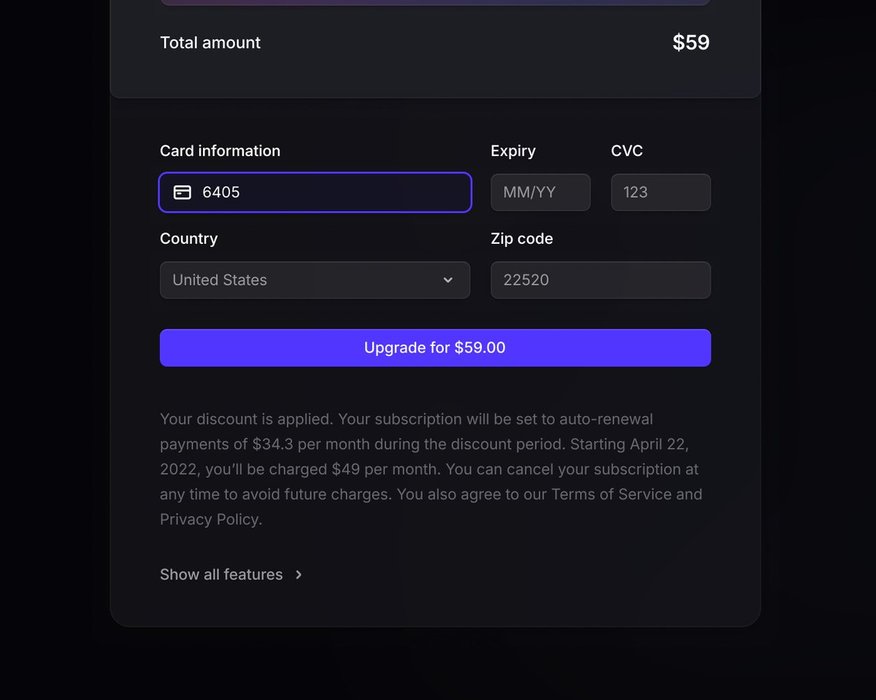Click the Expiry MM/YY input field
This screenshot has height=700, width=876.
click(x=540, y=192)
